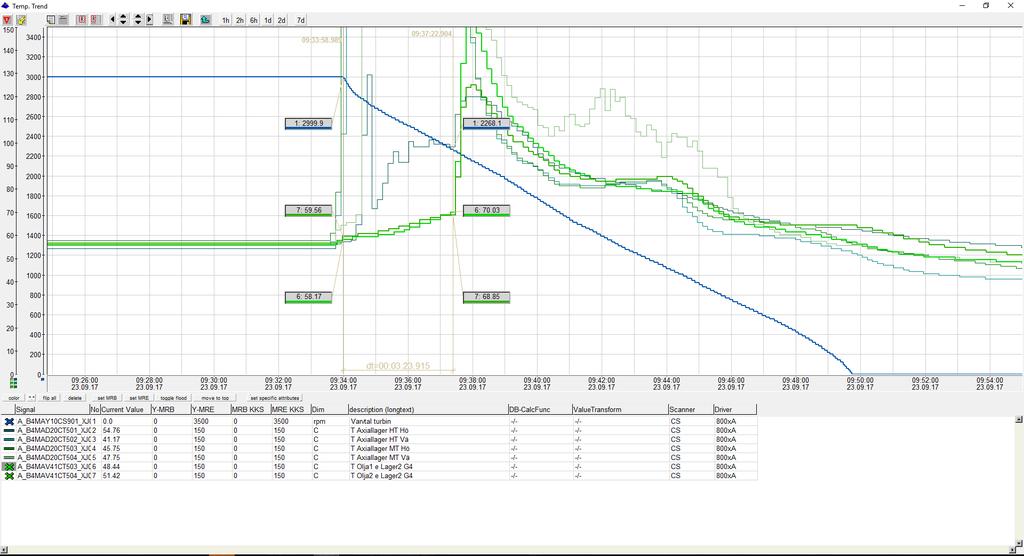The height and width of the screenshot is (556, 1024).
Task: Set the time range to 6h
Action: click(253, 20)
